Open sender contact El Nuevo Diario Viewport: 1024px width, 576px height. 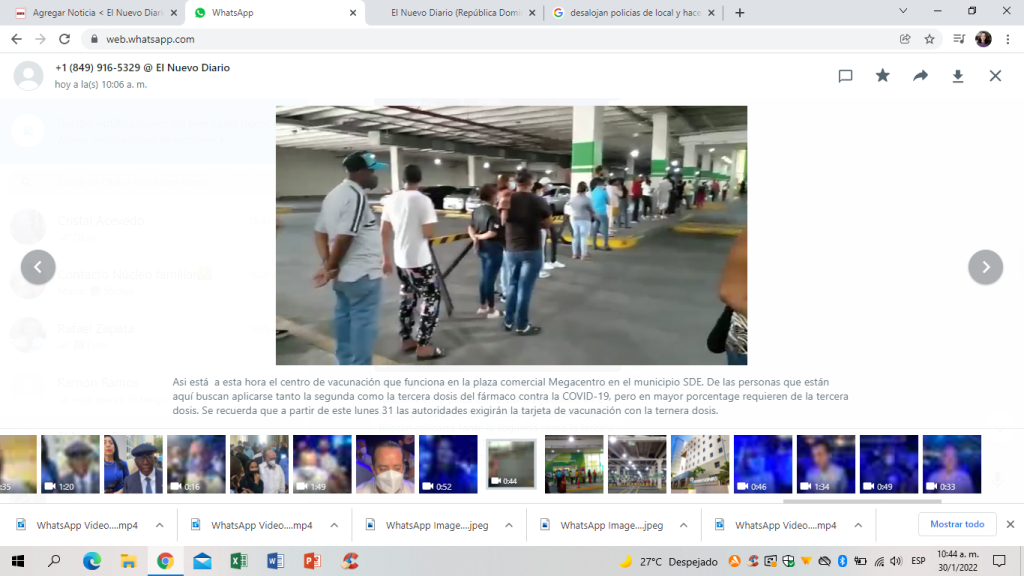pos(142,68)
